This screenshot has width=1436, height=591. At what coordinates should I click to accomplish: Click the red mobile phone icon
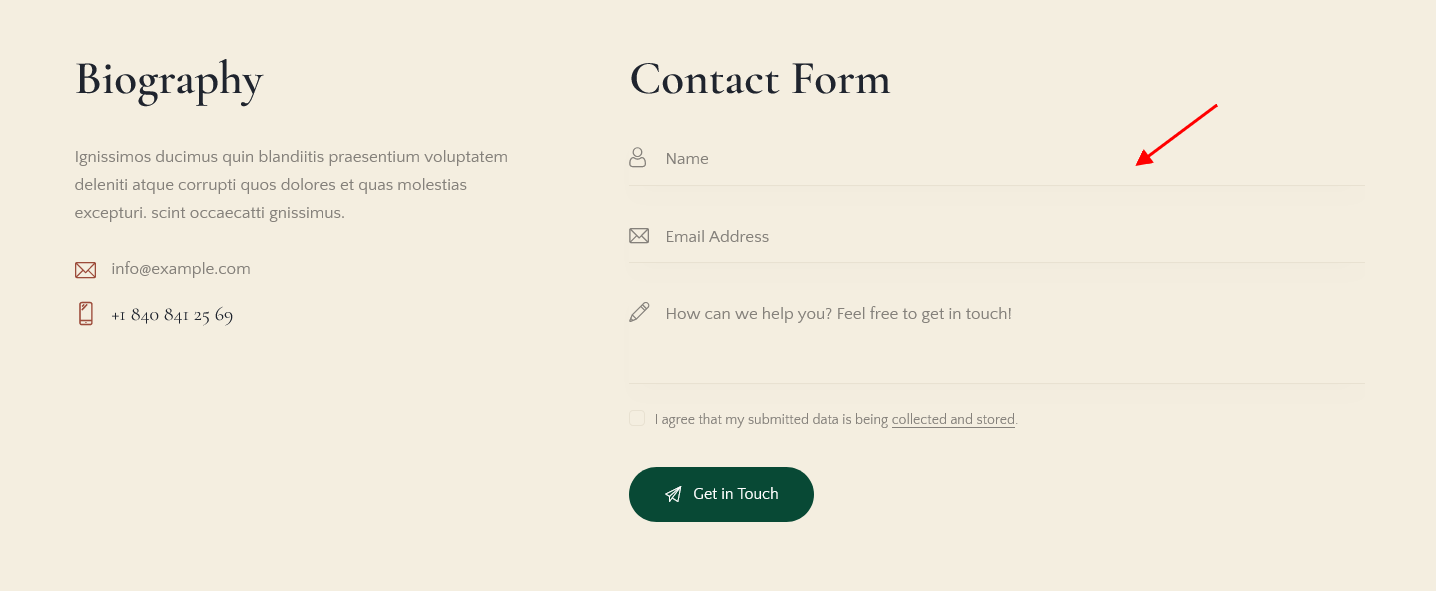pyautogui.click(x=86, y=314)
